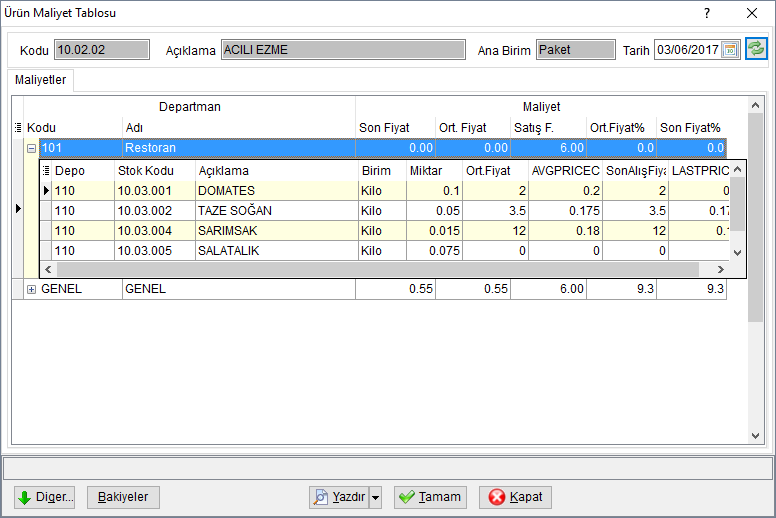Click the Ana Birim field Paket
This screenshot has height=518, width=776.
[x=576, y=50]
